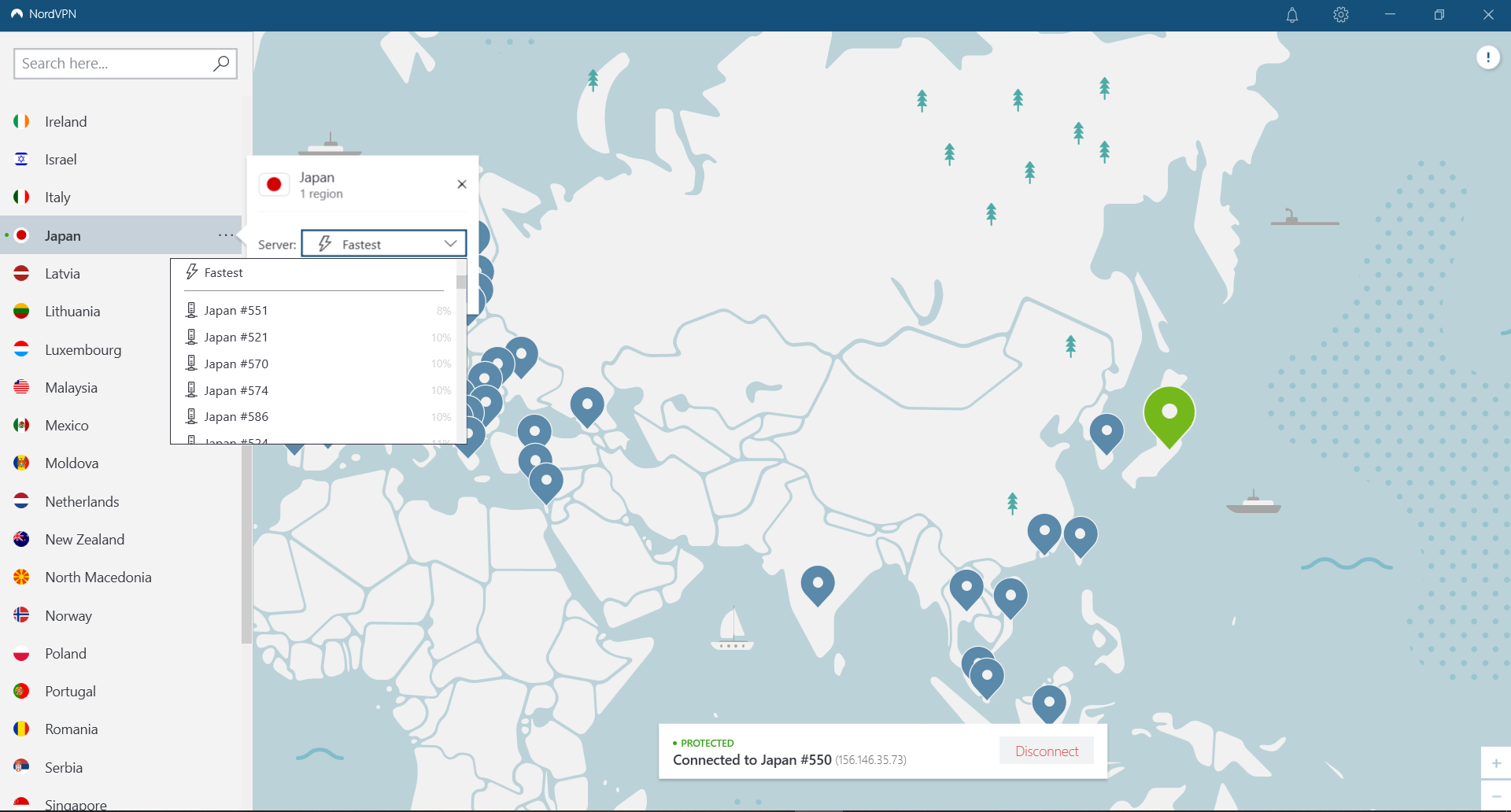
Task: Select Netherlands in country list
Action: pyautogui.click(x=120, y=501)
